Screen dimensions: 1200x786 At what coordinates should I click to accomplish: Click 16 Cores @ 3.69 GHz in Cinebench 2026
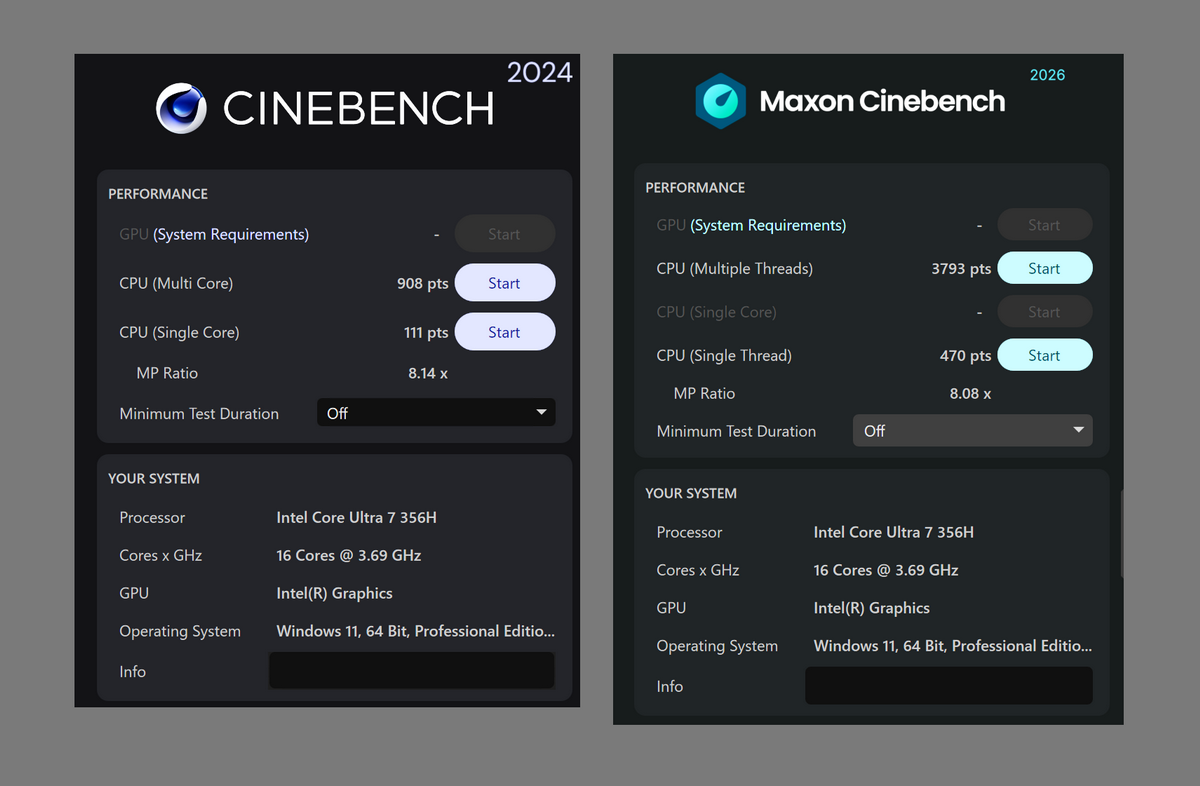click(x=886, y=570)
